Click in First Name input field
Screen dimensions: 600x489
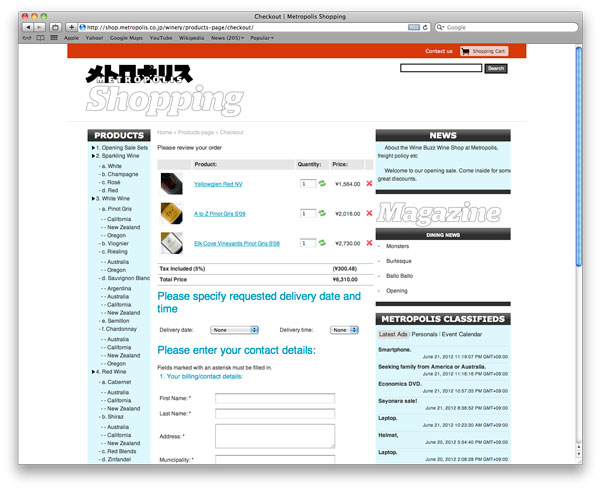point(275,398)
